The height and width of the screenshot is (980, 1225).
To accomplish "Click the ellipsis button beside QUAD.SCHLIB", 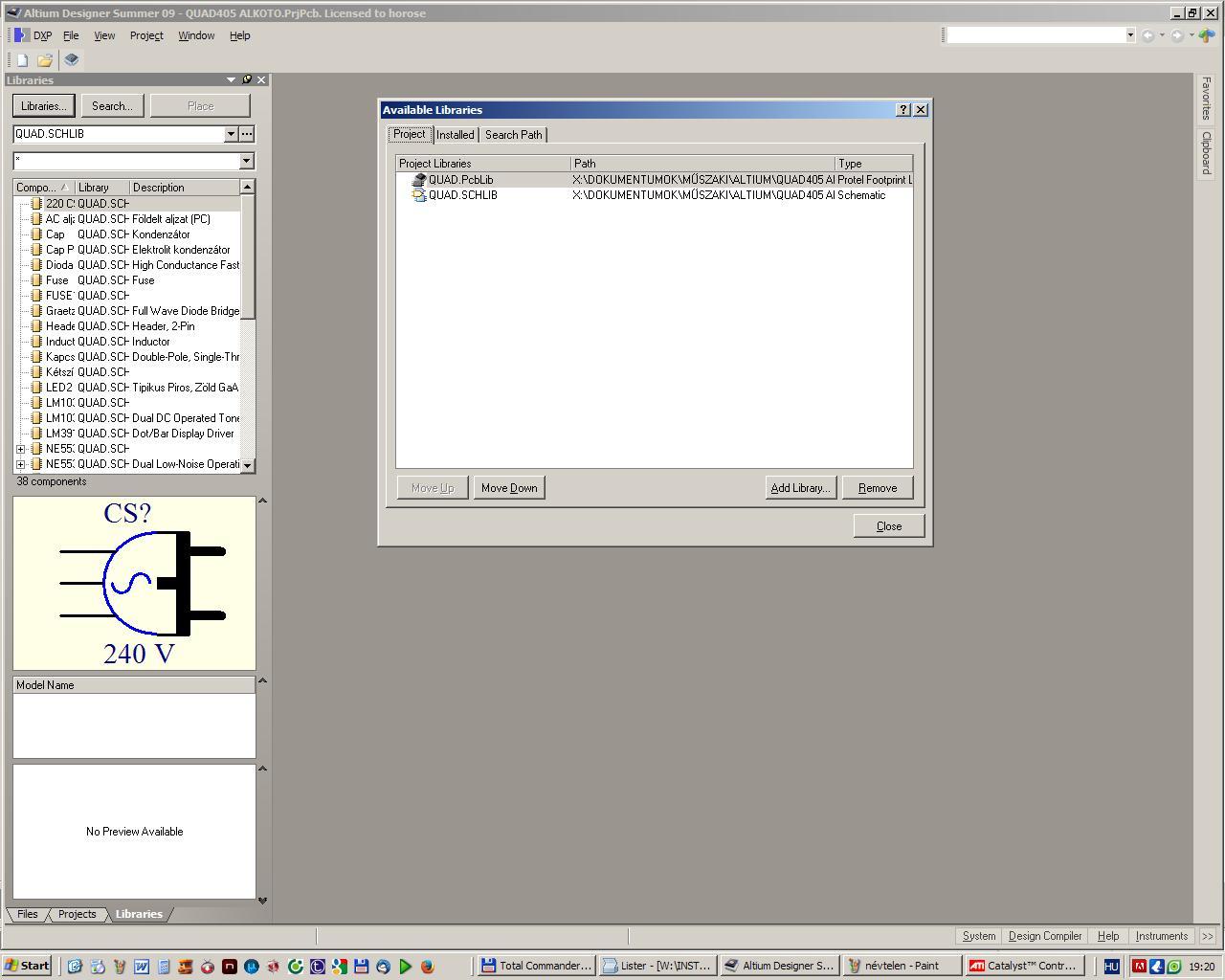I will (x=247, y=134).
